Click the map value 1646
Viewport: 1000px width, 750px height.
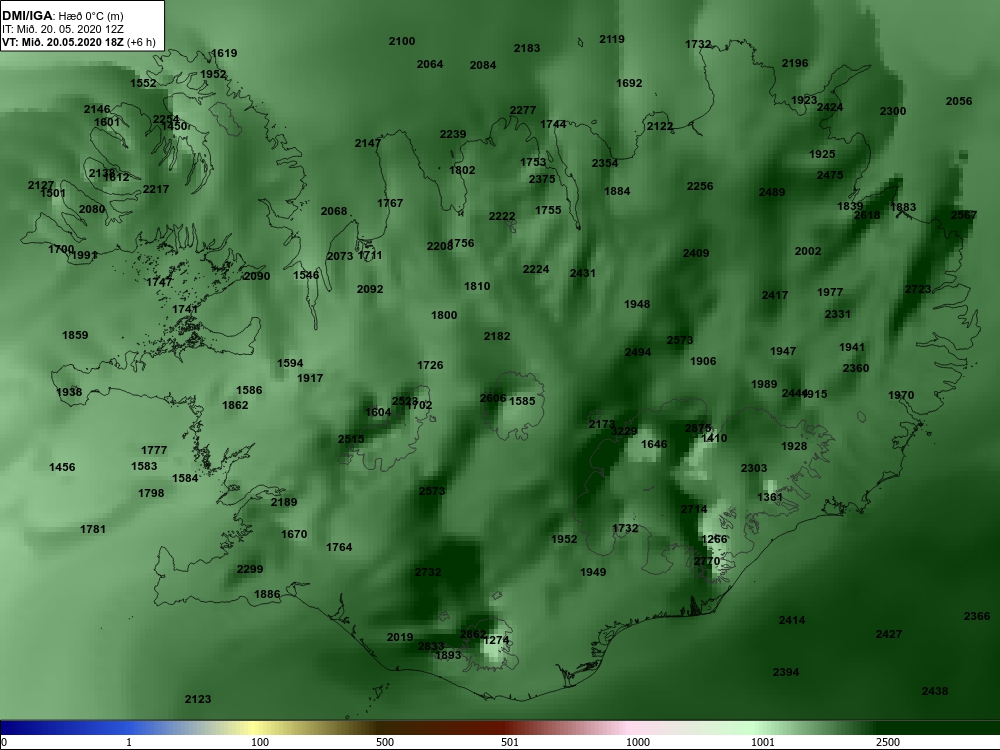pyautogui.click(x=654, y=444)
